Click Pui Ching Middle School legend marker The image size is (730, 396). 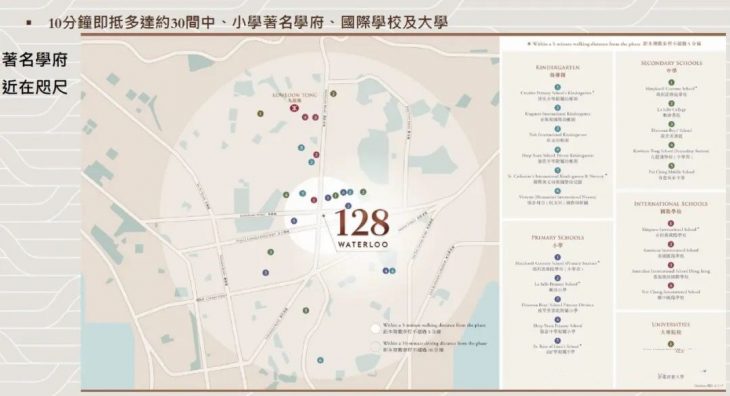671,166
